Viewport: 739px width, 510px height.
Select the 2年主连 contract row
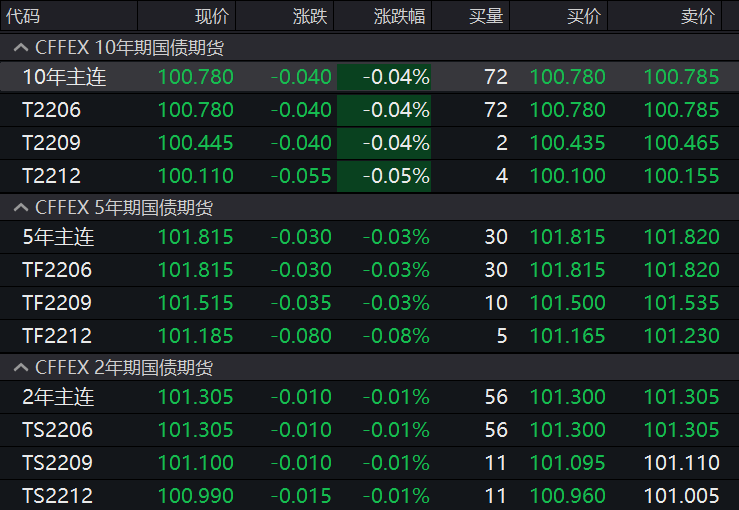point(58,397)
